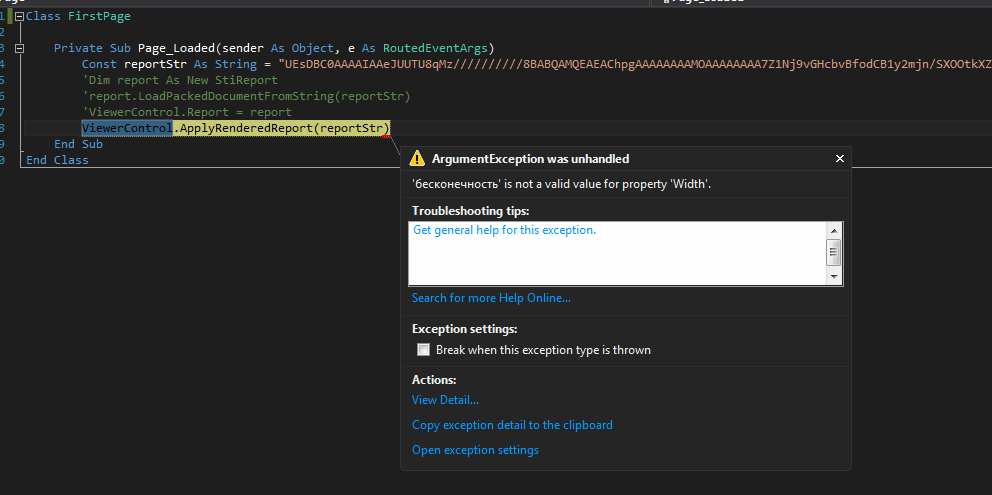The image size is (992, 495).
Task: Click the troubleshooting tips scroll up arrow
Action: 834,231
